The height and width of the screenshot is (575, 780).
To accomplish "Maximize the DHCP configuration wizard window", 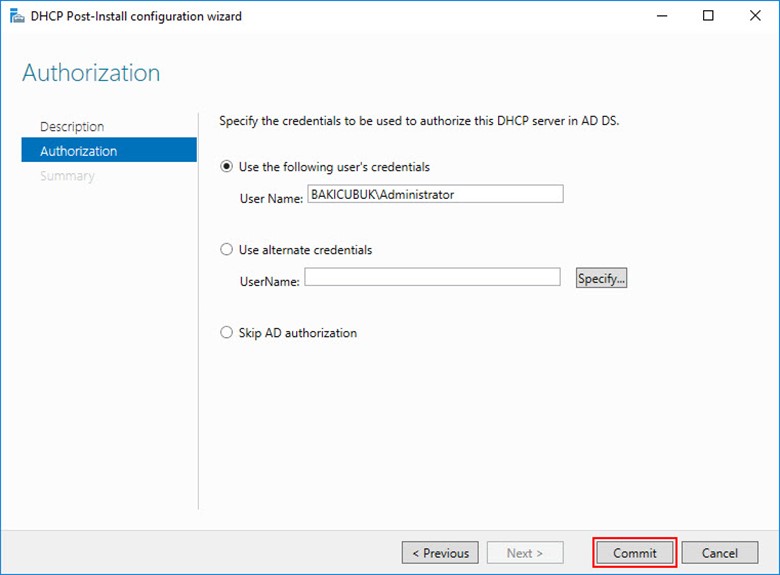I will click(708, 16).
